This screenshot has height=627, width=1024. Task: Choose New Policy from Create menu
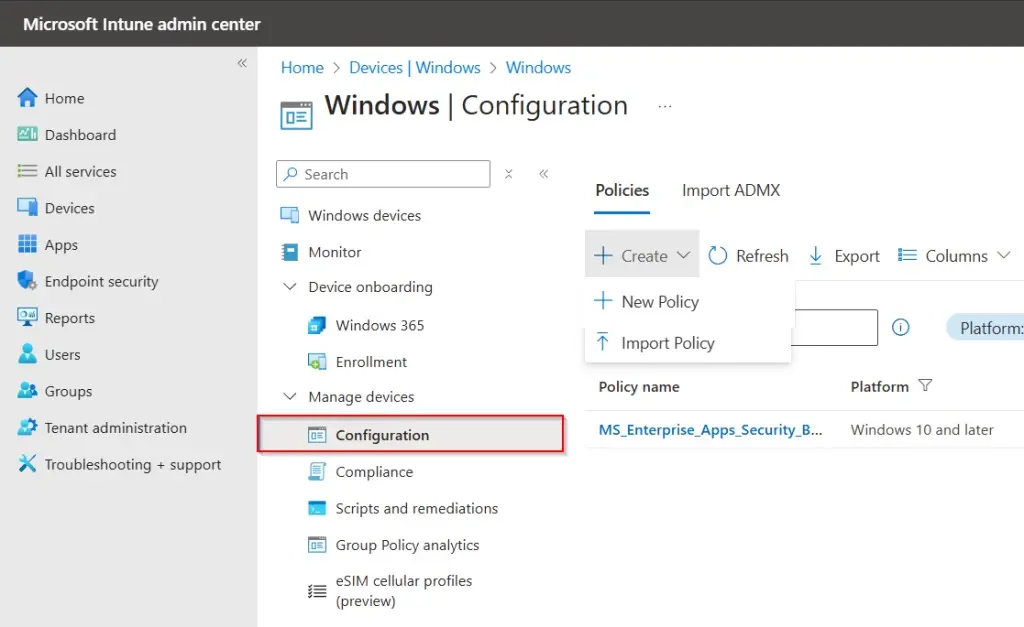pyautogui.click(x=659, y=302)
